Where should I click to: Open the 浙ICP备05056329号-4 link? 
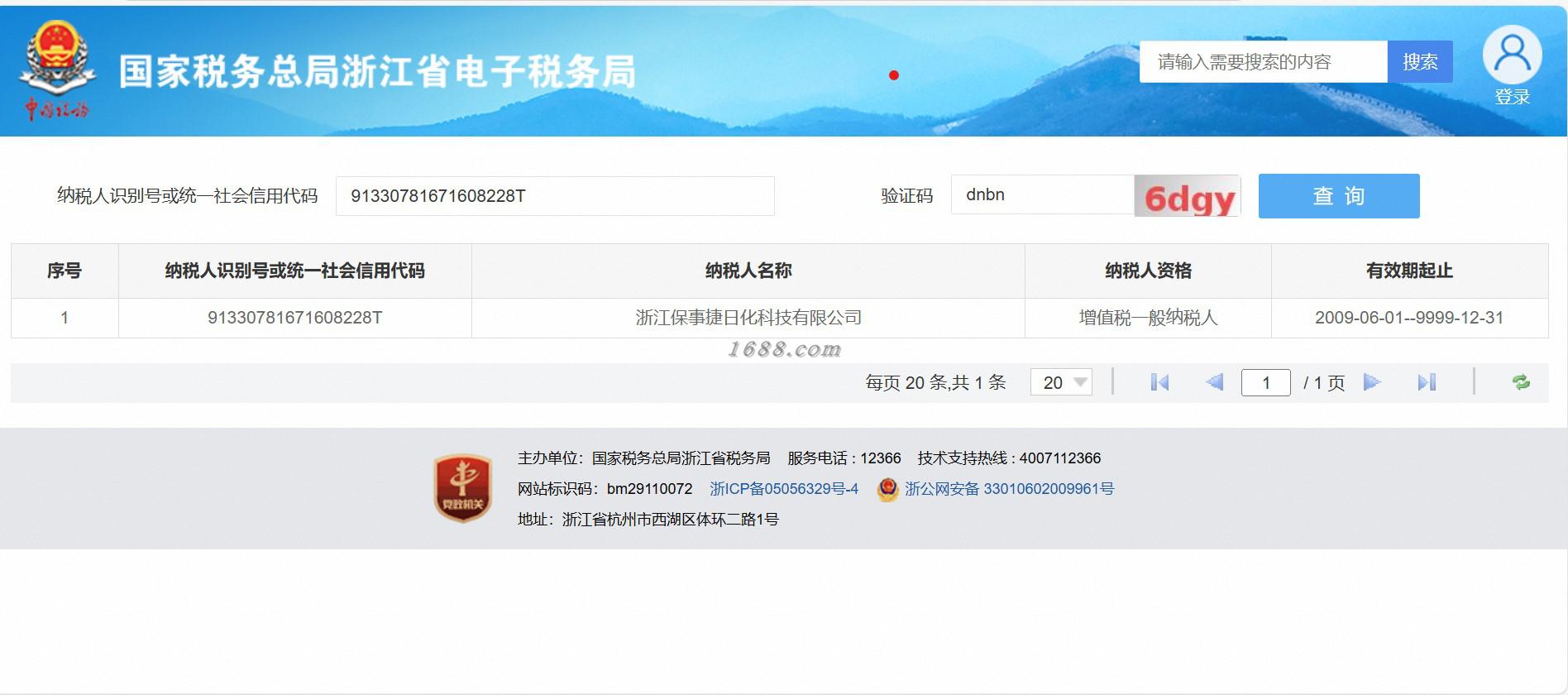click(784, 489)
